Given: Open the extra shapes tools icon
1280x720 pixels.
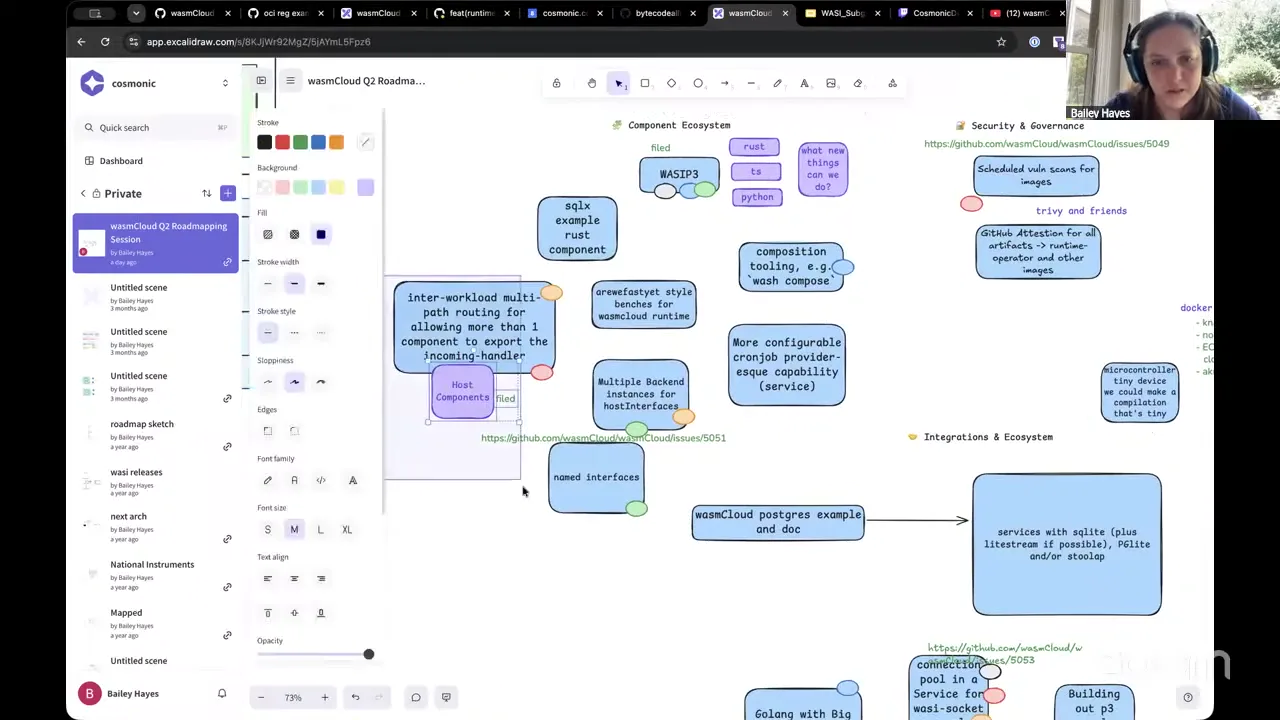Looking at the screenshot, I should (x=893, y=83).
